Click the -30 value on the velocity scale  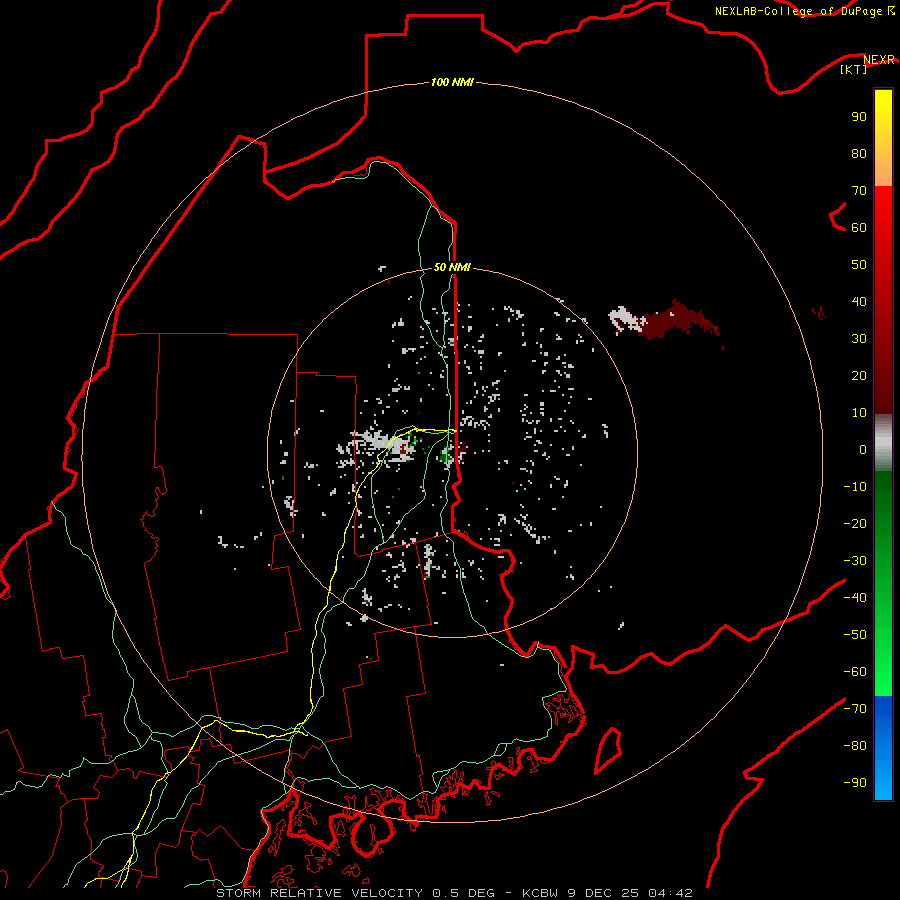tap(855, 560)
